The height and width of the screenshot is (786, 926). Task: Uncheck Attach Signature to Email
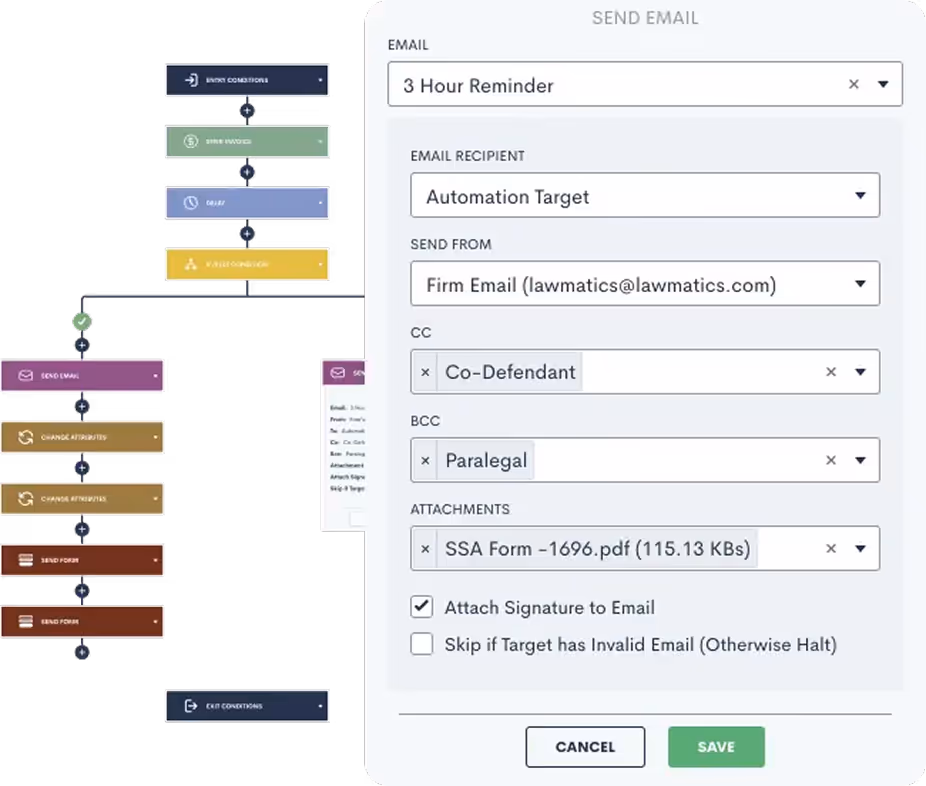(422, 606)
